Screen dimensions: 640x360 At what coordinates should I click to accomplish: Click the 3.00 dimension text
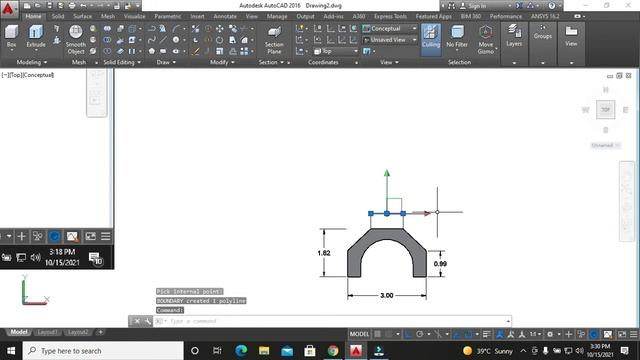pyautogui.click(x=387, y=296)
